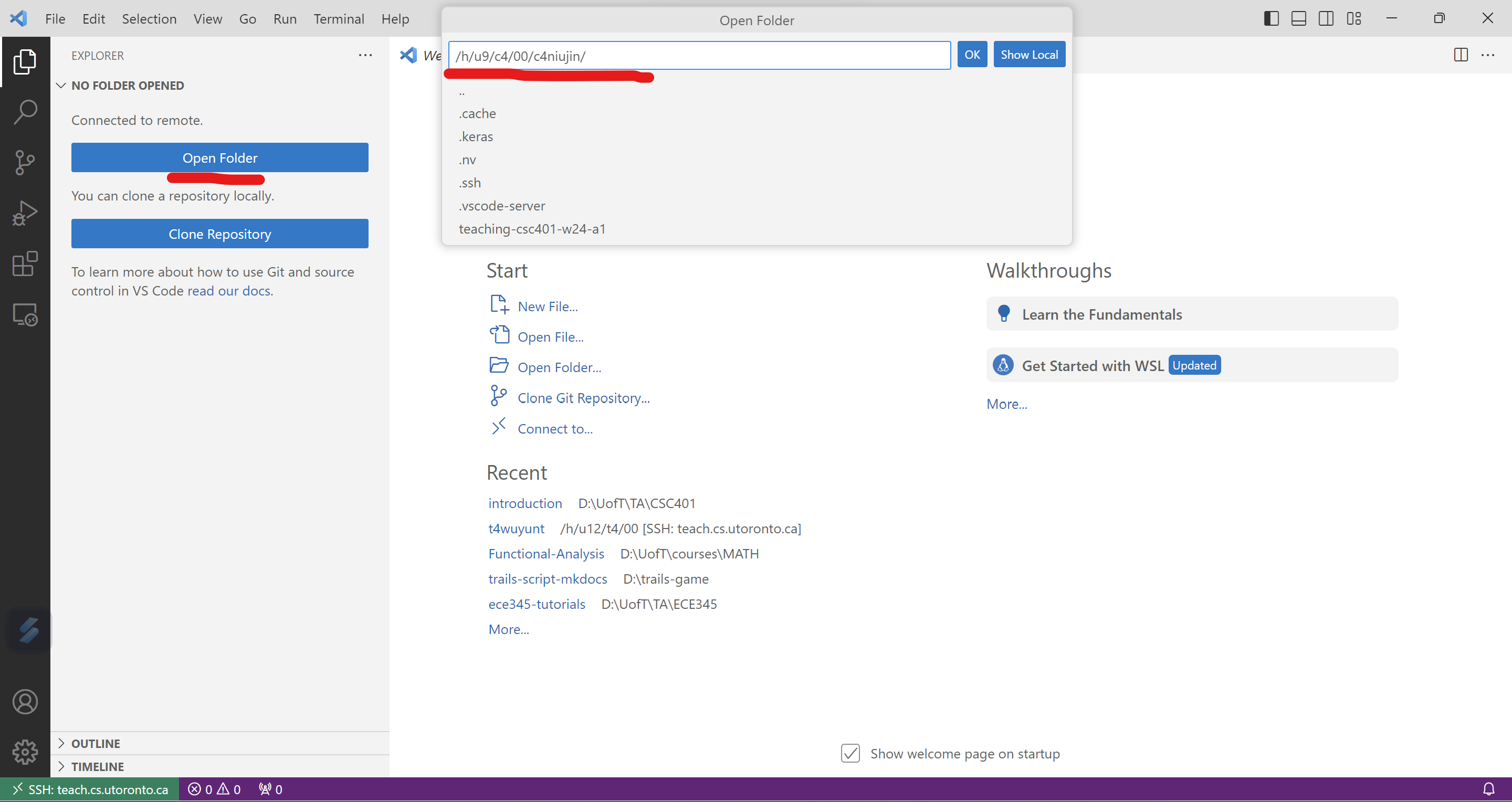Open editor More Actions ellipsis
Viewport: 1512px width, 802px height.
tap(1488, 55)
